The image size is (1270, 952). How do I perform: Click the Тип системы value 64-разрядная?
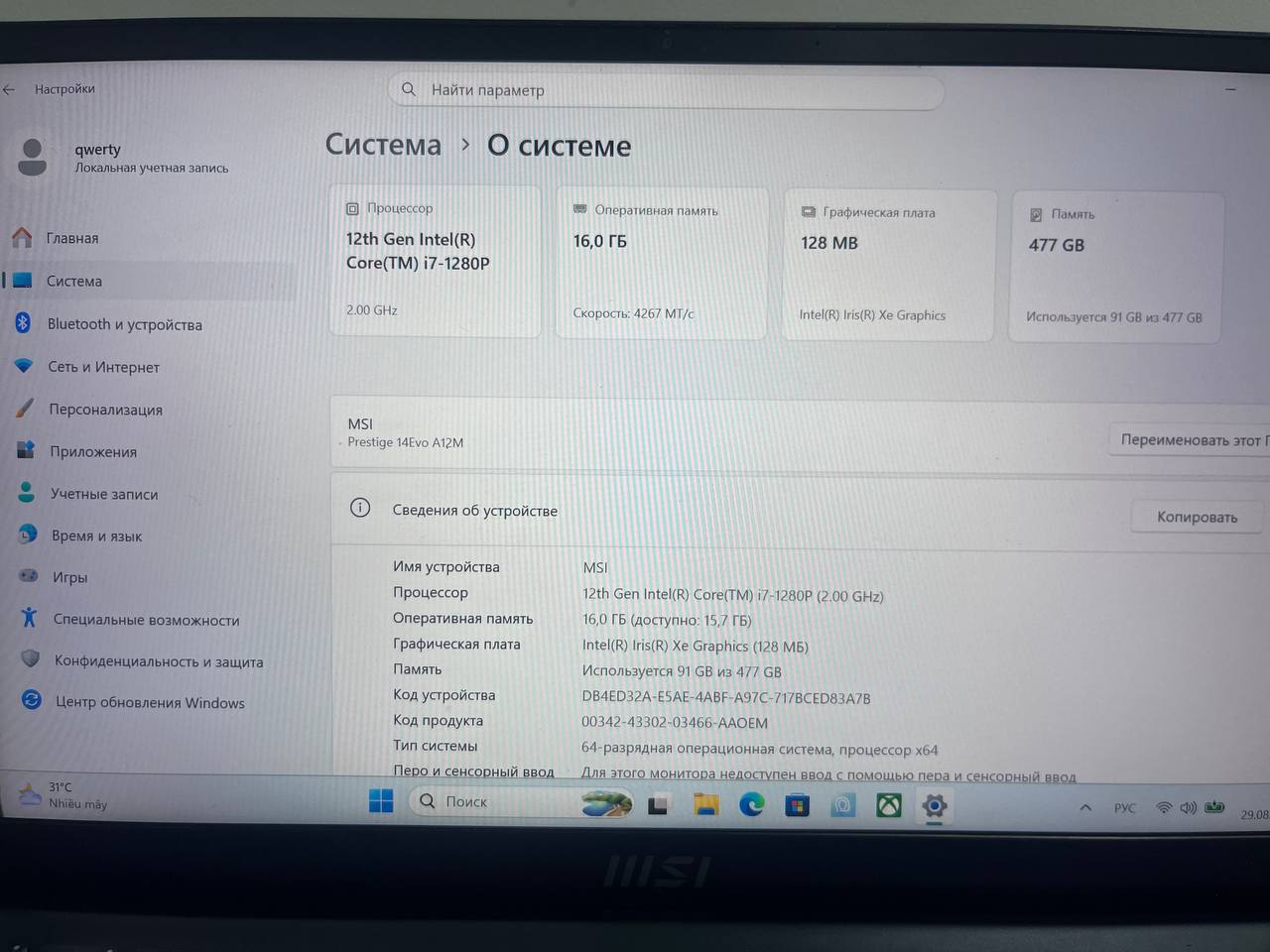click(x=759, y=749)
